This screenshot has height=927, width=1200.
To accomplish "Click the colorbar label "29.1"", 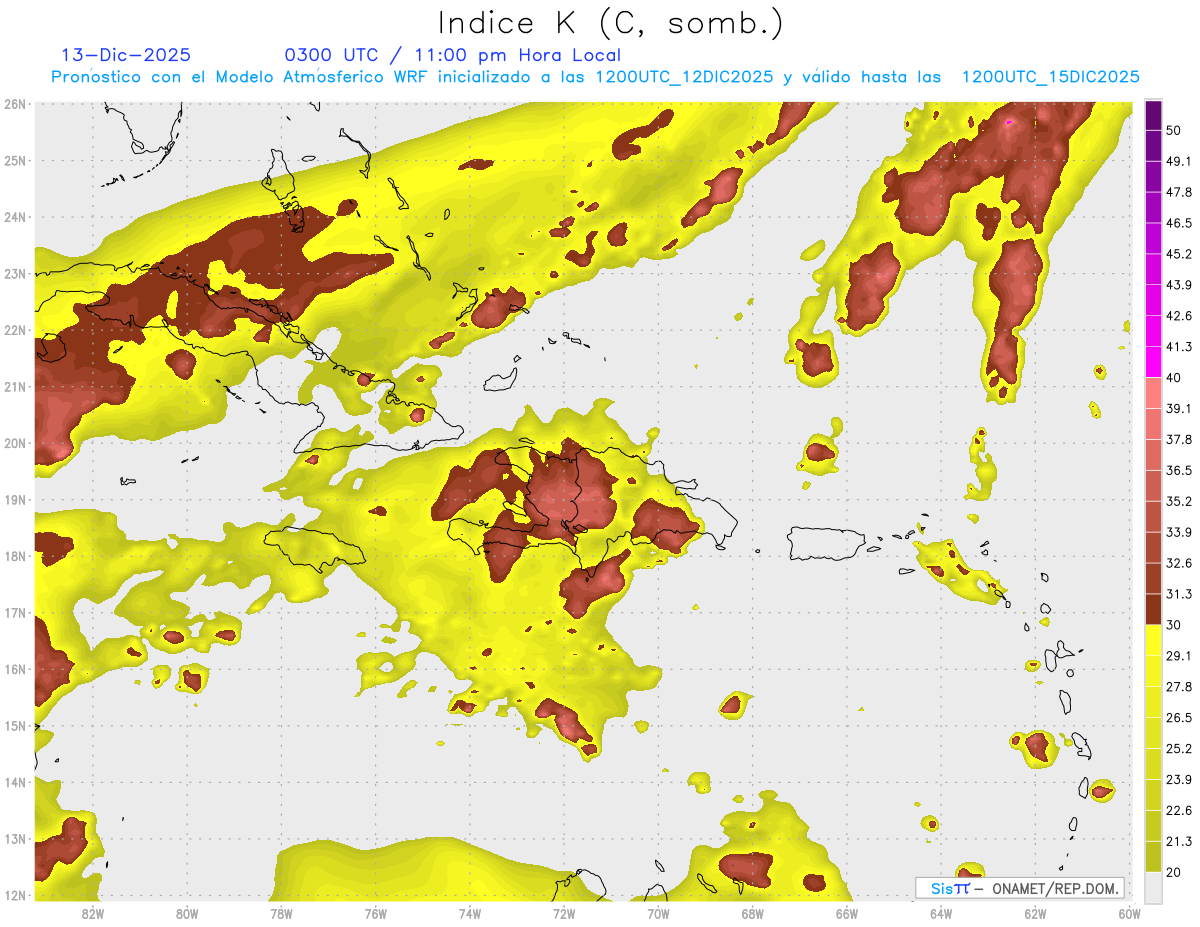I will (1179, 656).
